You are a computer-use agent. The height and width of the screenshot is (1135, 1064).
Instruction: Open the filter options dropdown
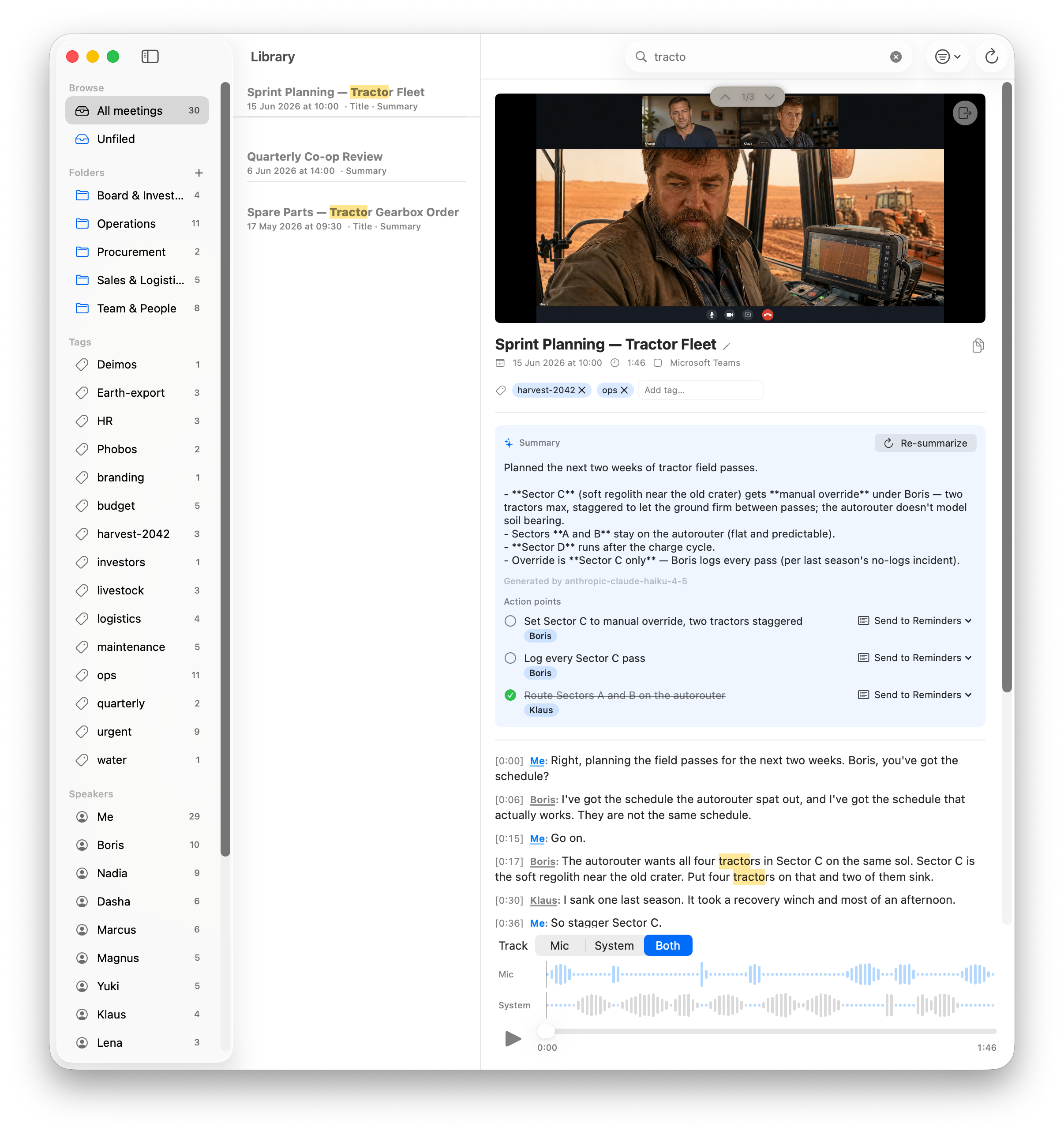tap(948, 56)
